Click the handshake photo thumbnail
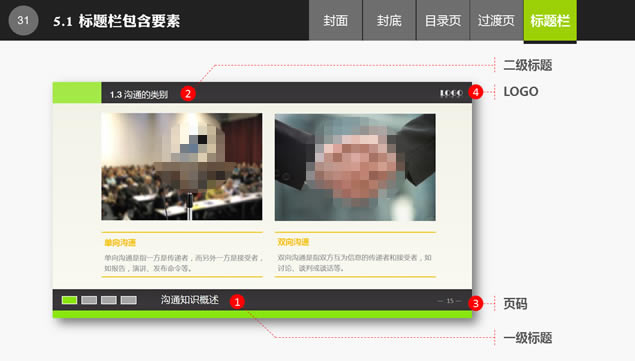This screenshot has height=361, width=635. click(x=355, y=167)
